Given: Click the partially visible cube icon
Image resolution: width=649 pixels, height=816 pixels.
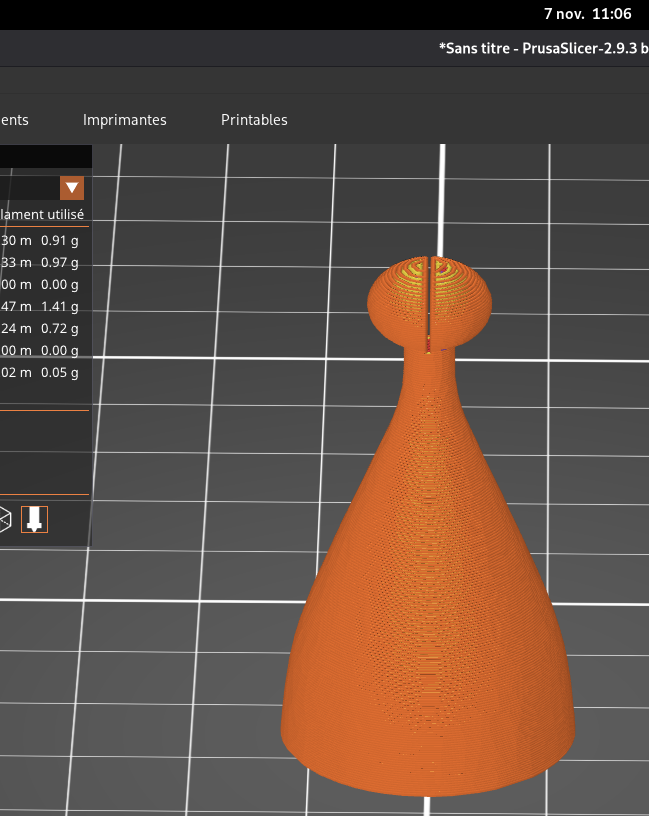Looking at the screenshot, I should click(5, 519).
